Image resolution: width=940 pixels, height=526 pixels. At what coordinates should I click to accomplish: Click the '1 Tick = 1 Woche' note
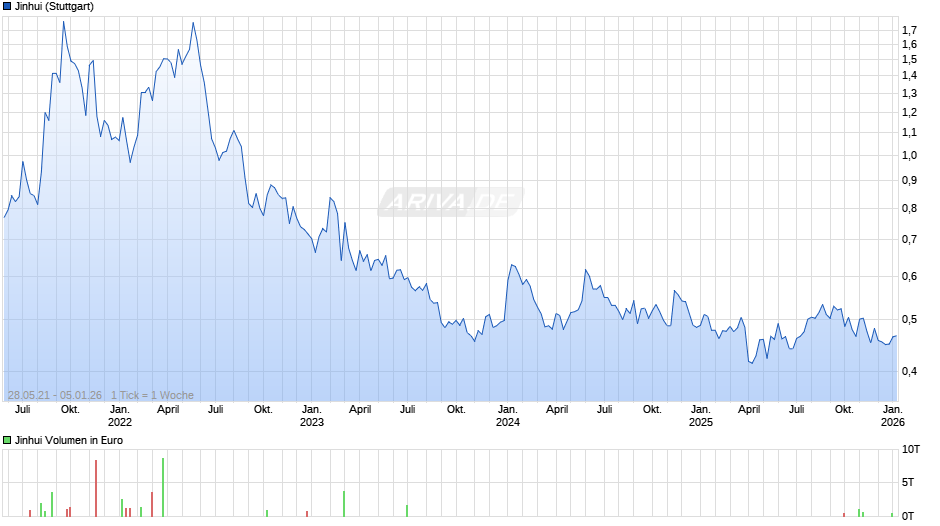(152, 395)
